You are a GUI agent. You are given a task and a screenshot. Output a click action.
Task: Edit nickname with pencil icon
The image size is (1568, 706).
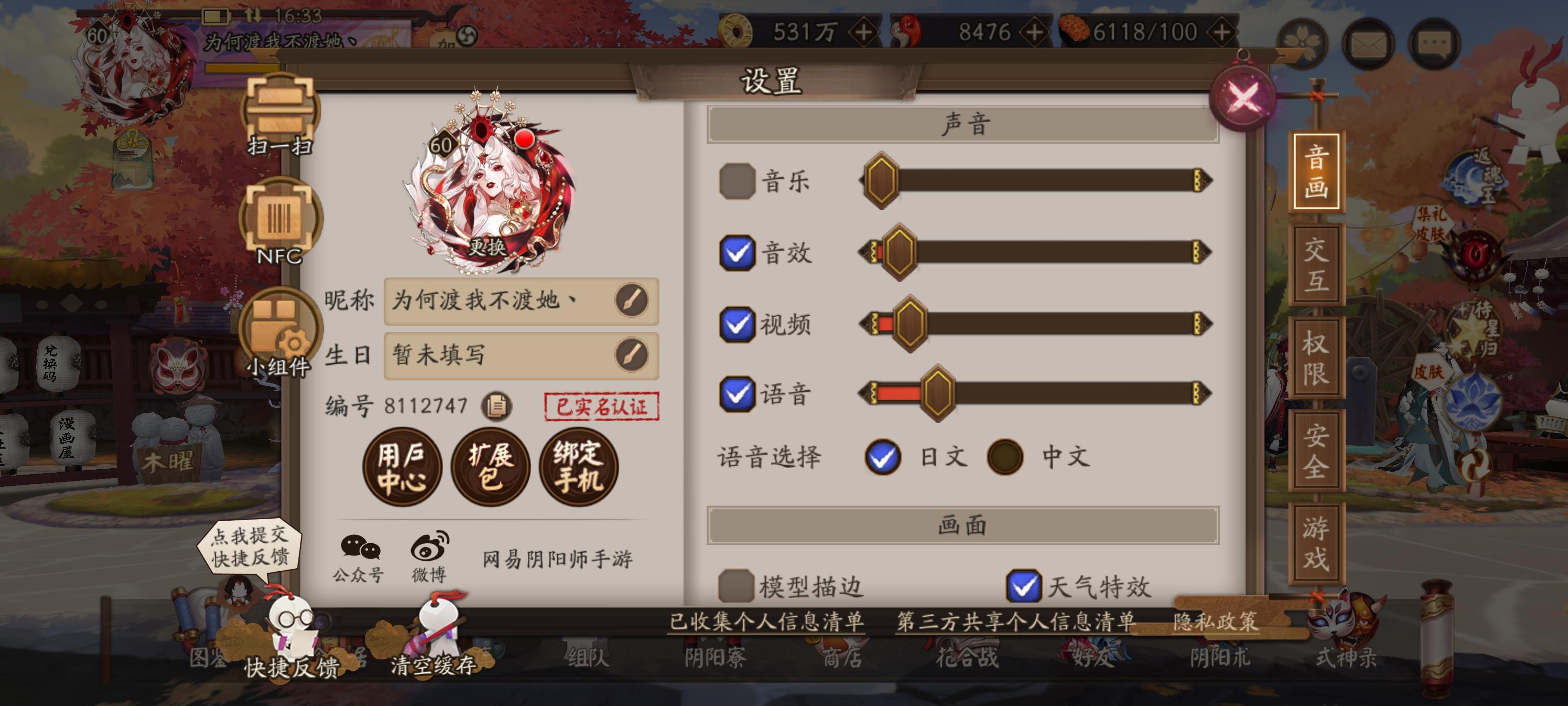(x=632, y=300)
